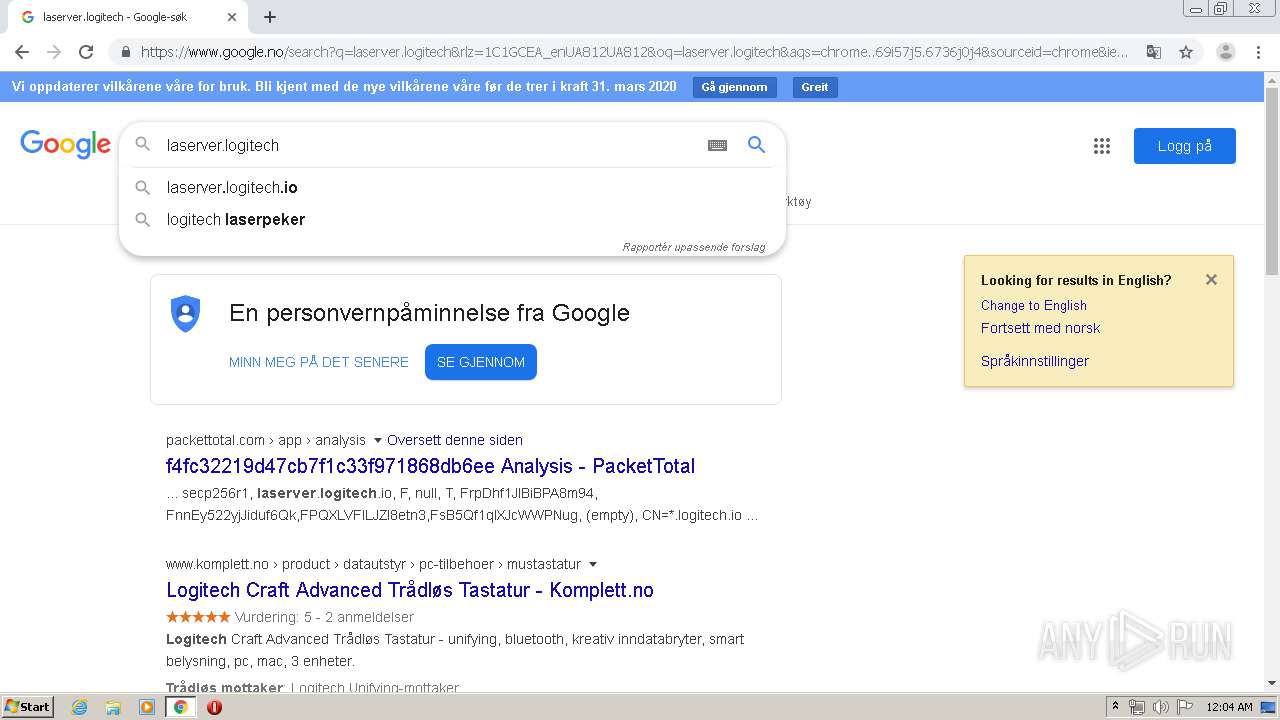
Task: Click in the Google search input field
Action: coord(430,145)
